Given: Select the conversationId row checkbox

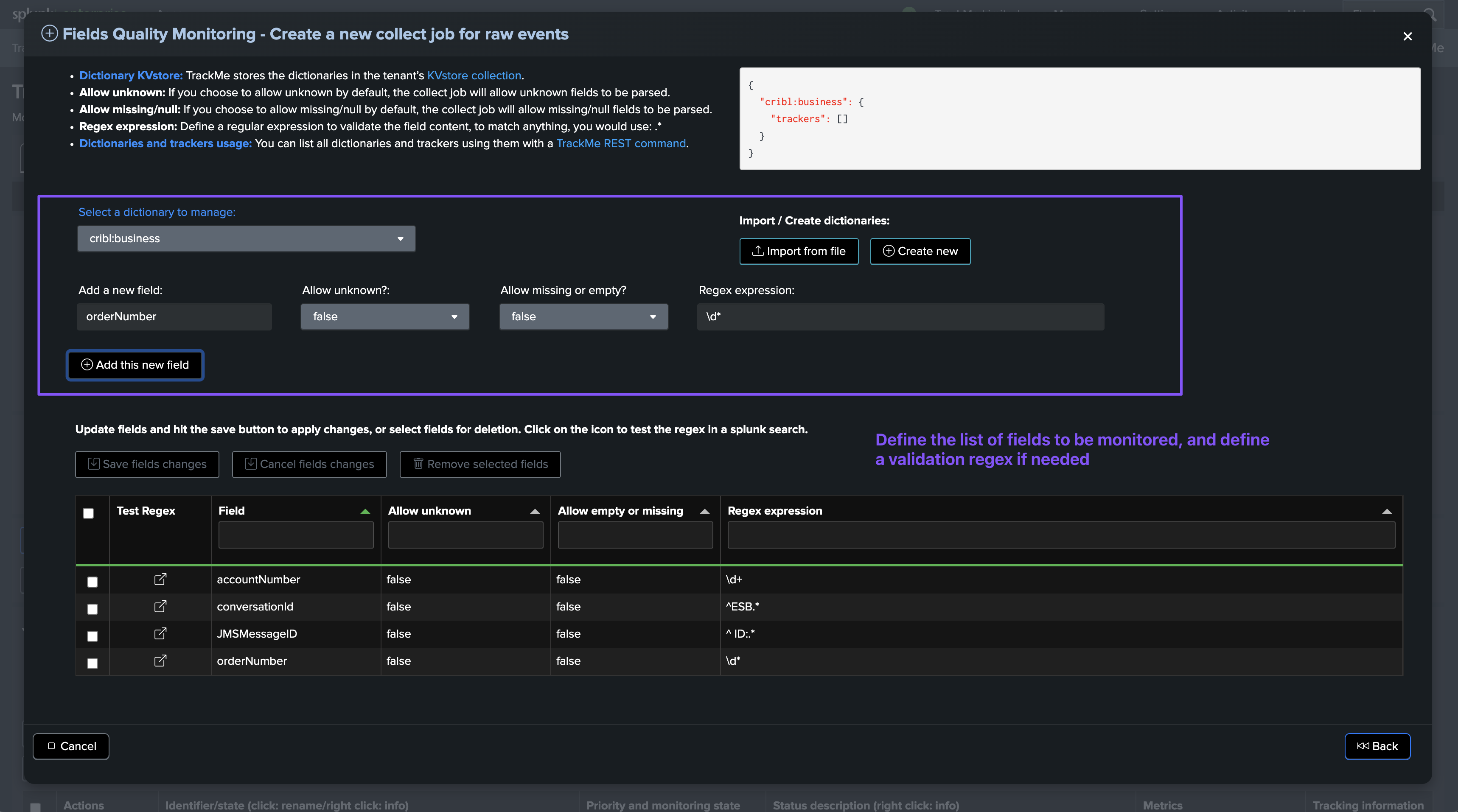Looking at the screenshot, I should (92, 609).
